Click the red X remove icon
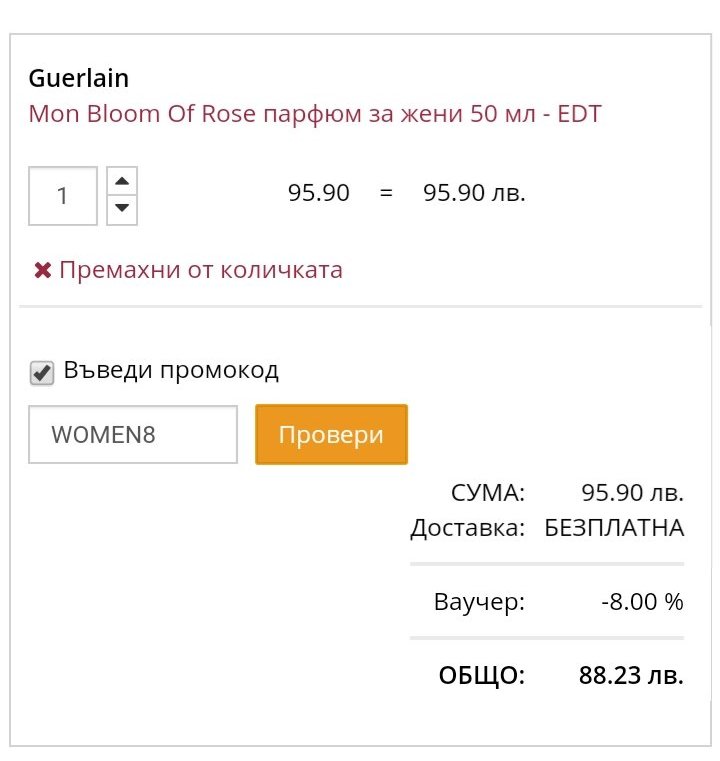 (x=43, y=270)
